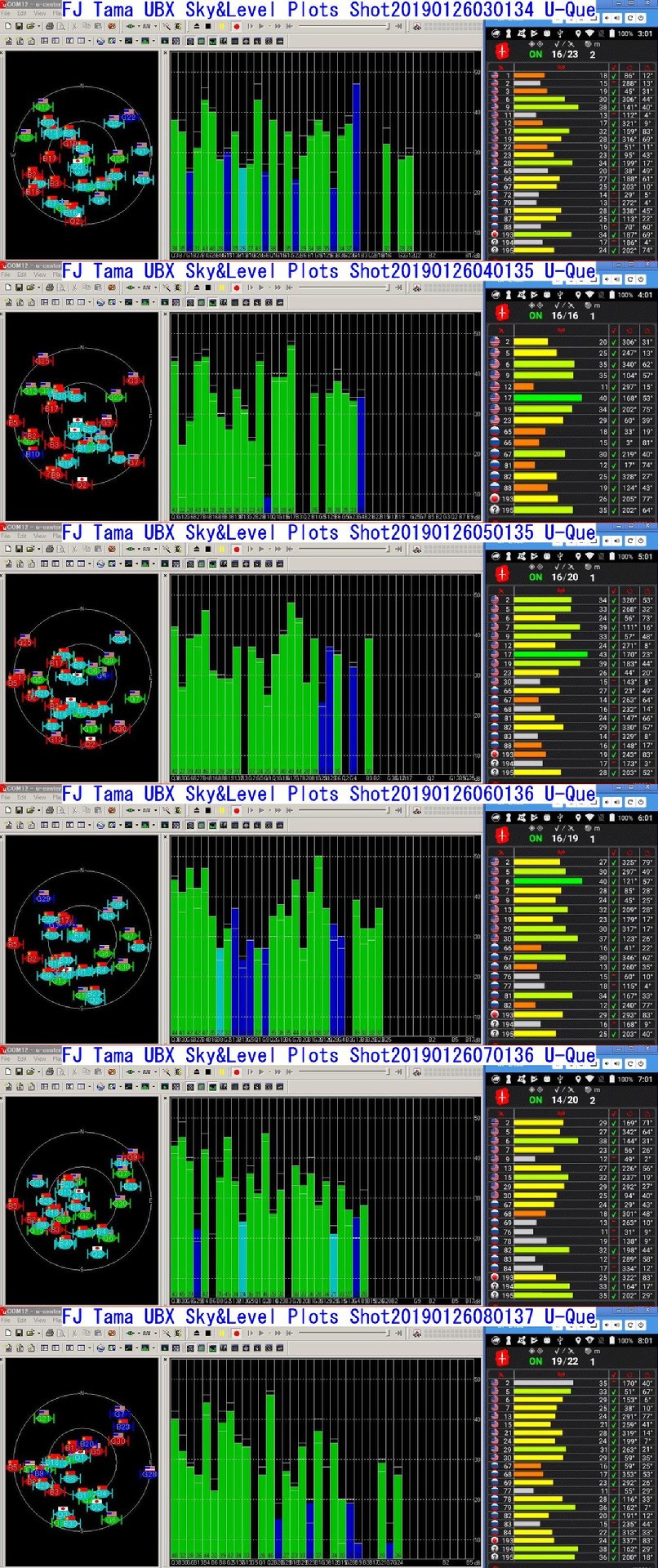Click the power button above the 3:01 phone panel
The height and width of the screenshot is (1568, 658).
click(x=642, y=17)
